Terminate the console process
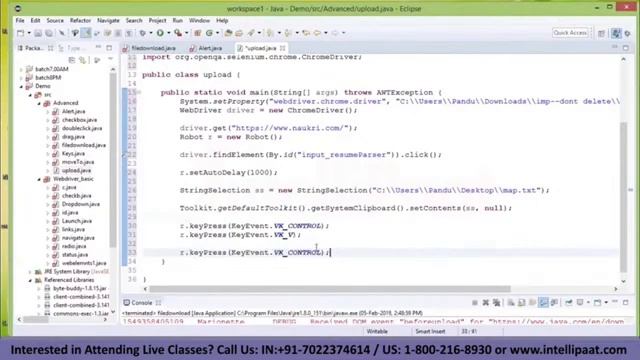The height and width of the screenshot is (360, 640). pos(475,302)
